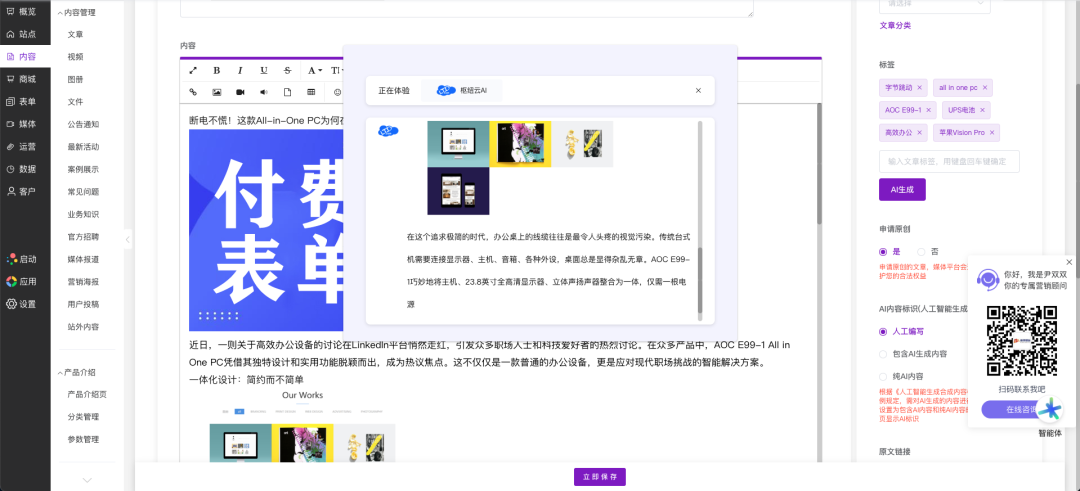Insert a video using the camera icon

pos(240,92)
